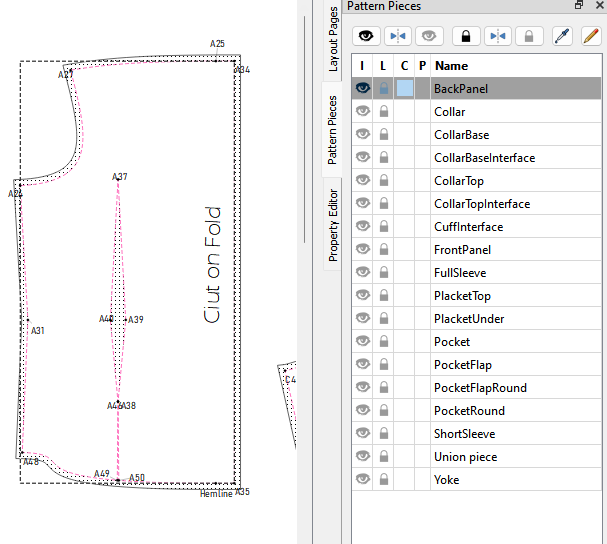607x544 pixels.
Task: Click the lock all pieces black padlock button
Action: (x=464, y=35)
